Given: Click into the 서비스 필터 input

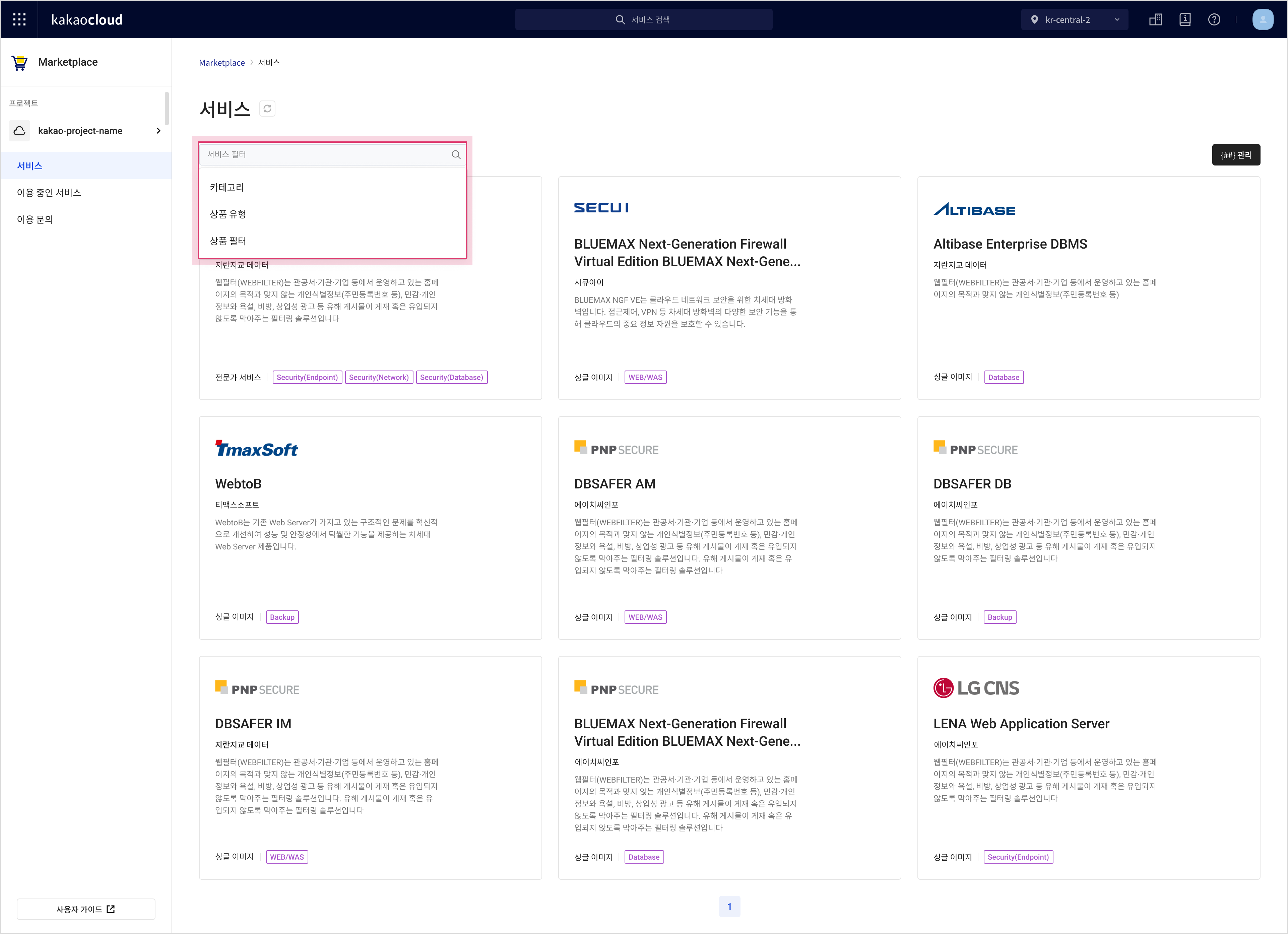Looking at the screenshot, I should tap(332, 154).
